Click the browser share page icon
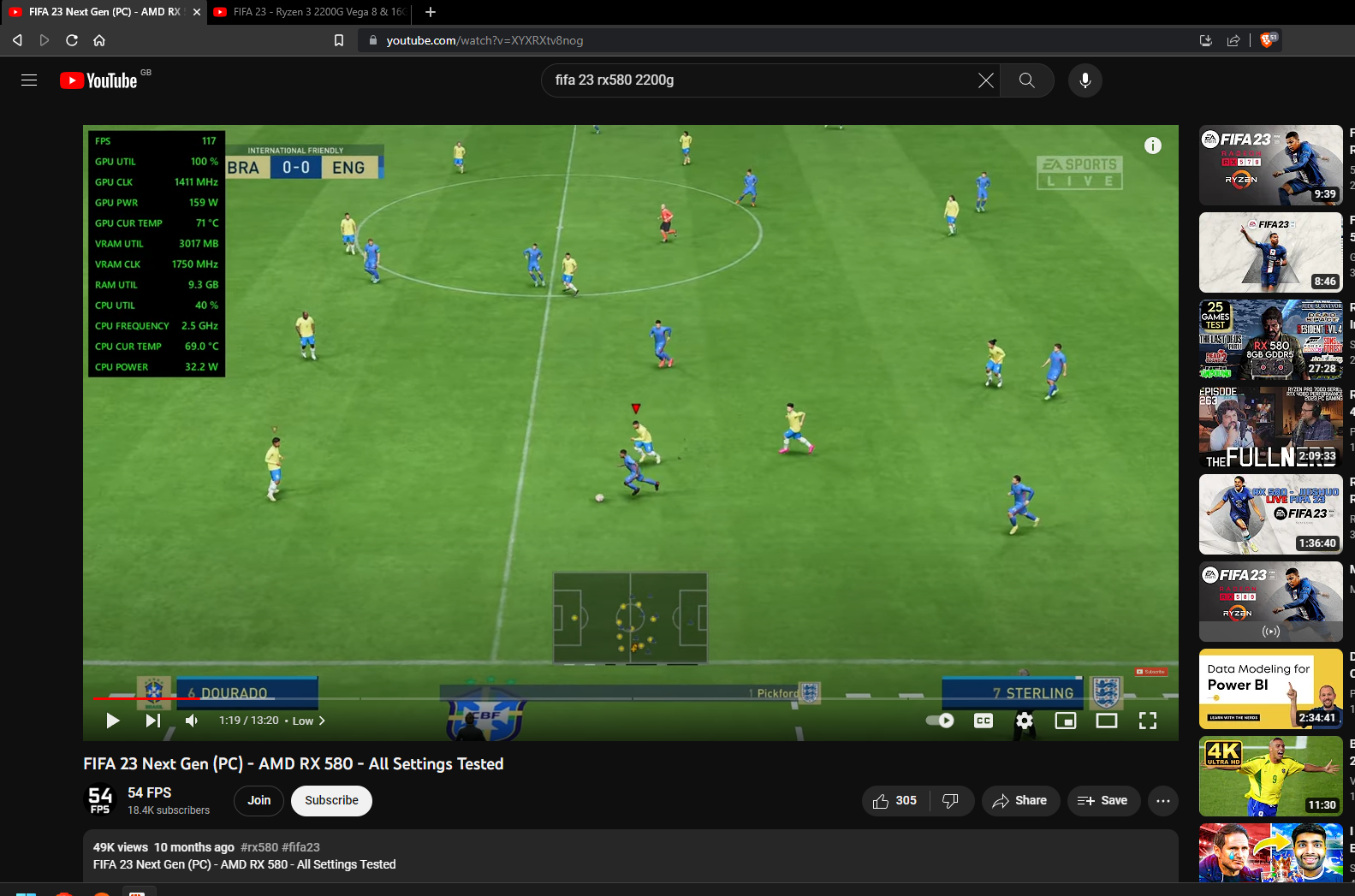This screenshot has width=1355, height=896. 1233,40
